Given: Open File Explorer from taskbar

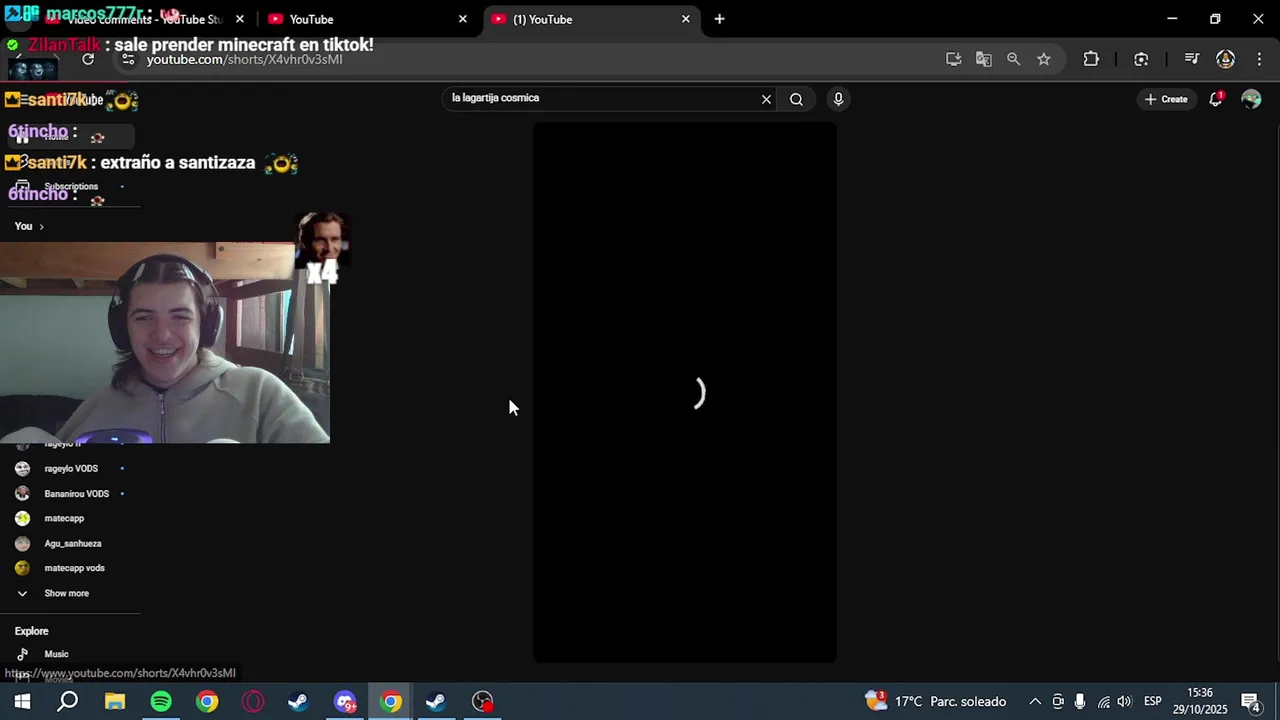Looking at the screenshot, I should click(x=115, y=701).
